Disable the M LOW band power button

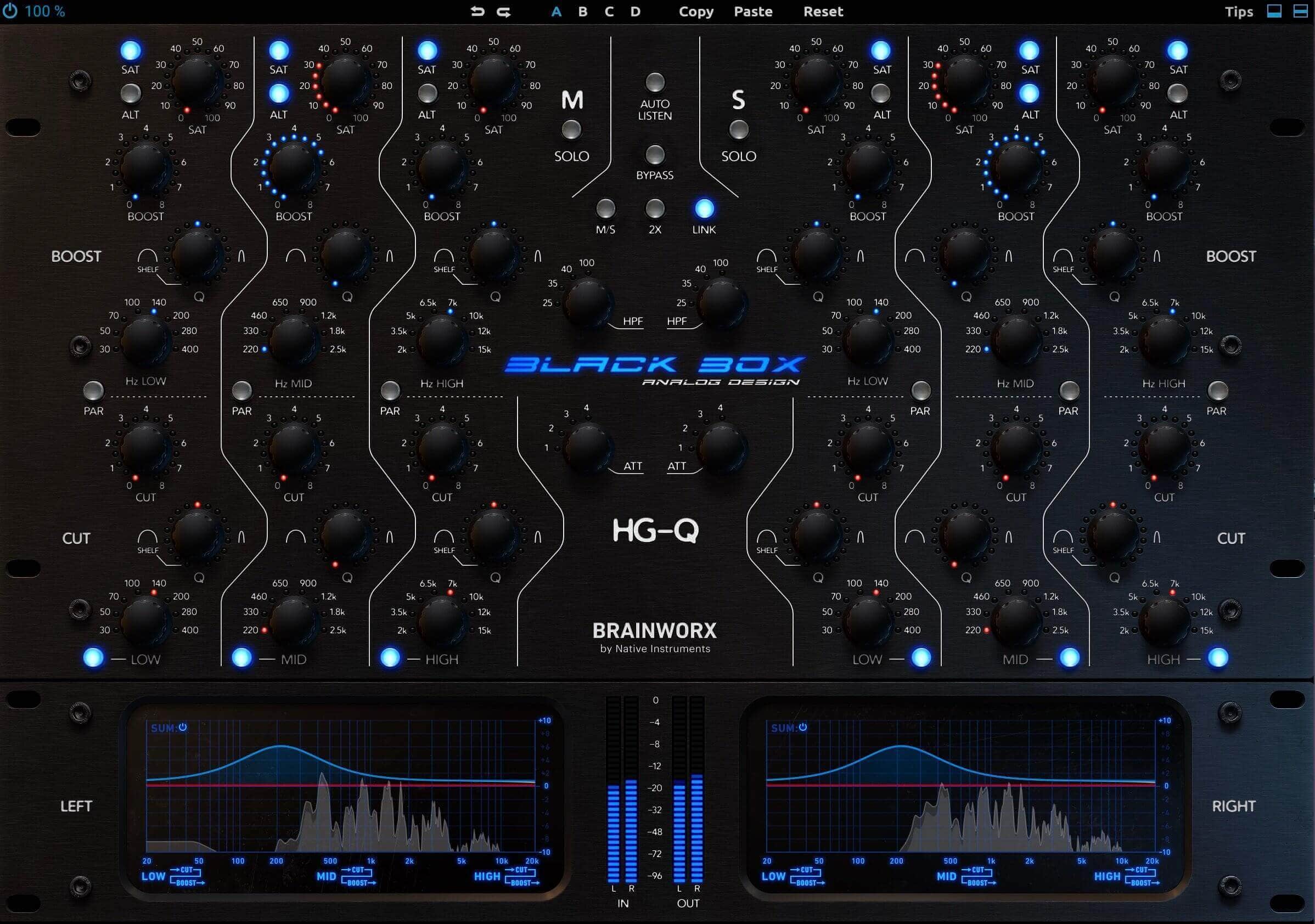pyautogui.click(x=93, y=657)
